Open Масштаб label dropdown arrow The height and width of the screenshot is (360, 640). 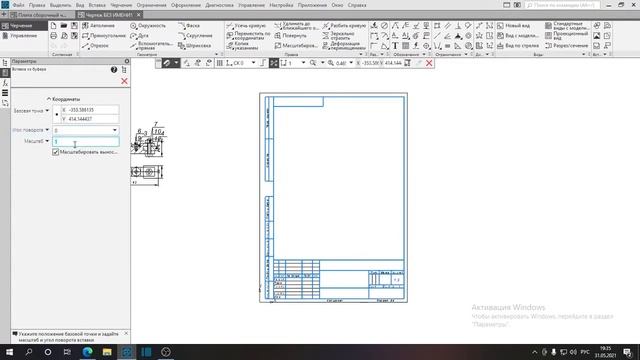(47, 141)
